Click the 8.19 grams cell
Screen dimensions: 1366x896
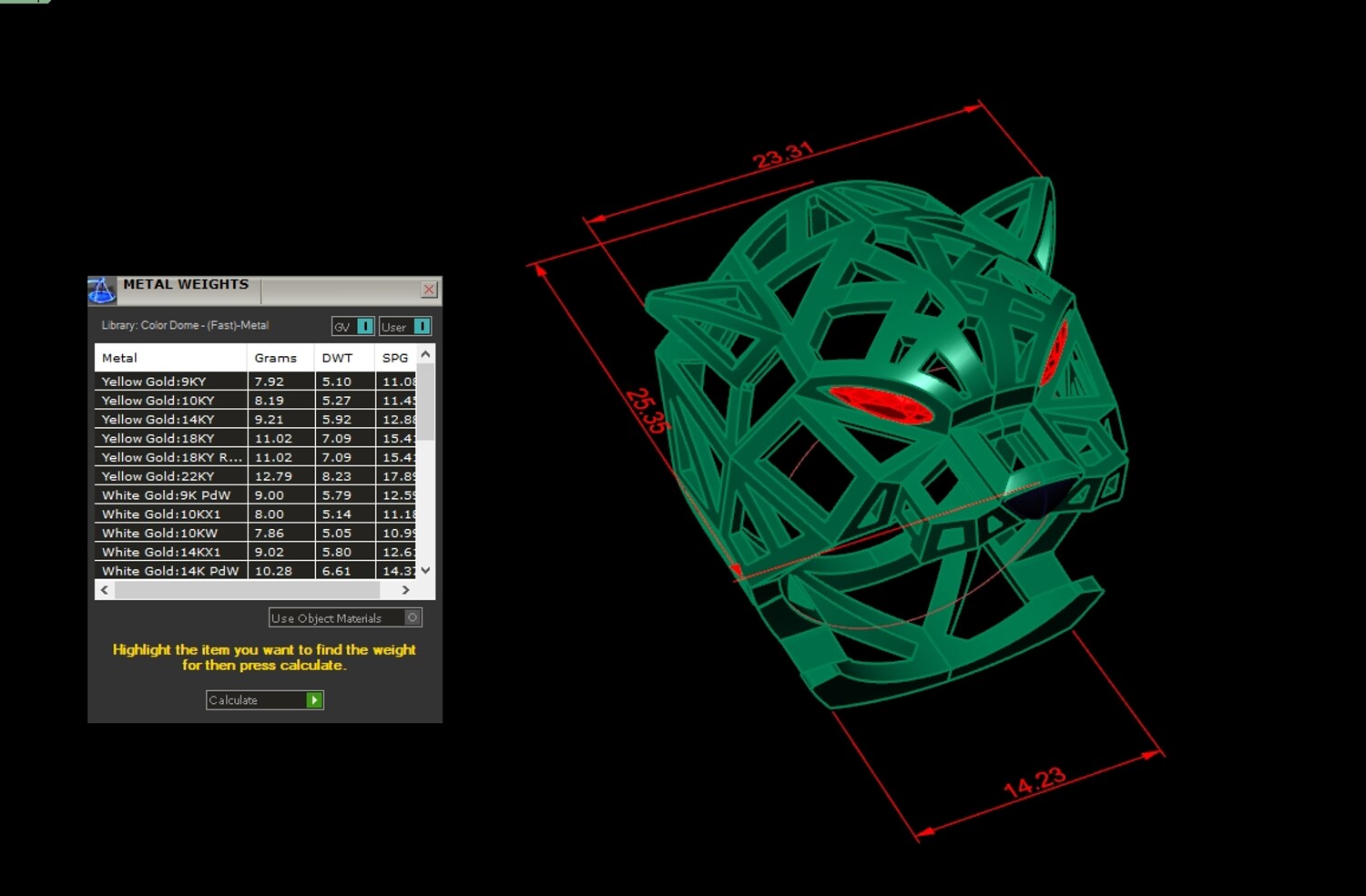coord(280,401)
